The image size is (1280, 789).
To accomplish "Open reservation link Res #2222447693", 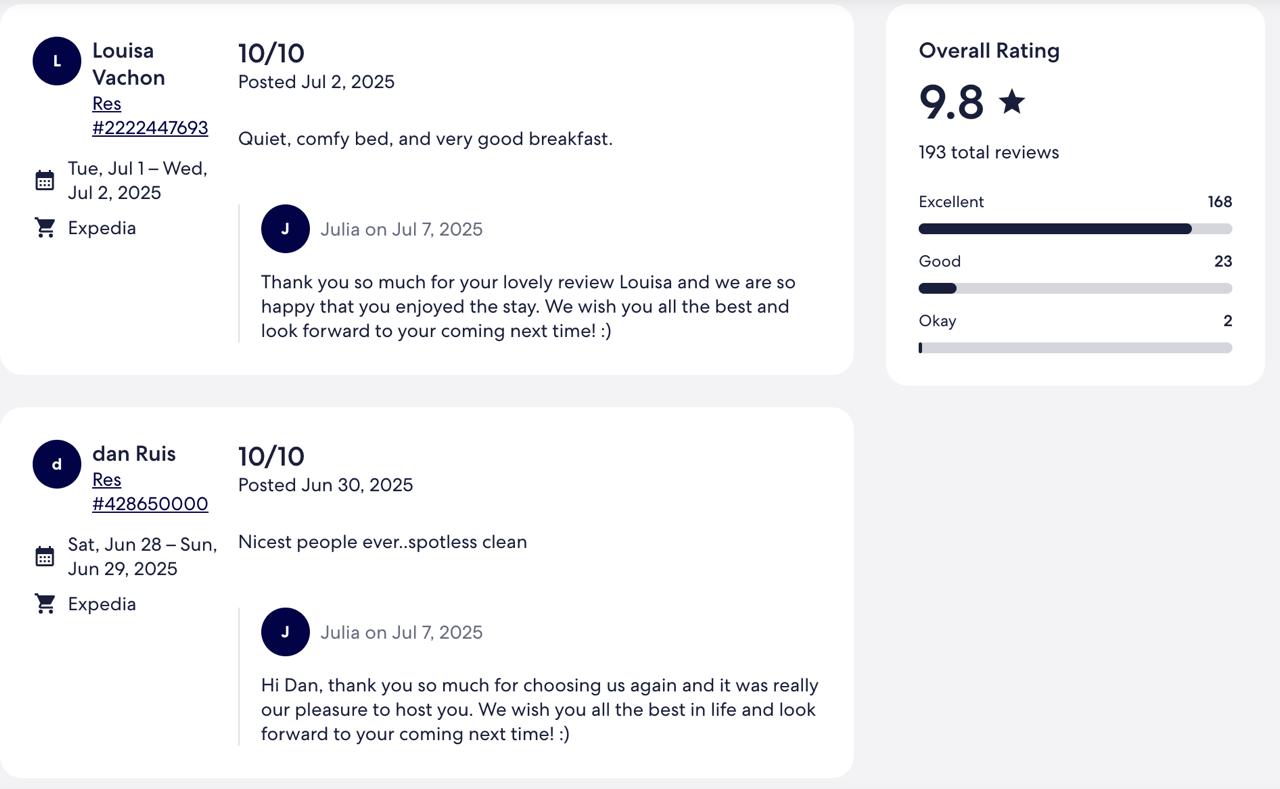I will pyautogui.click(x=150, y=116).
